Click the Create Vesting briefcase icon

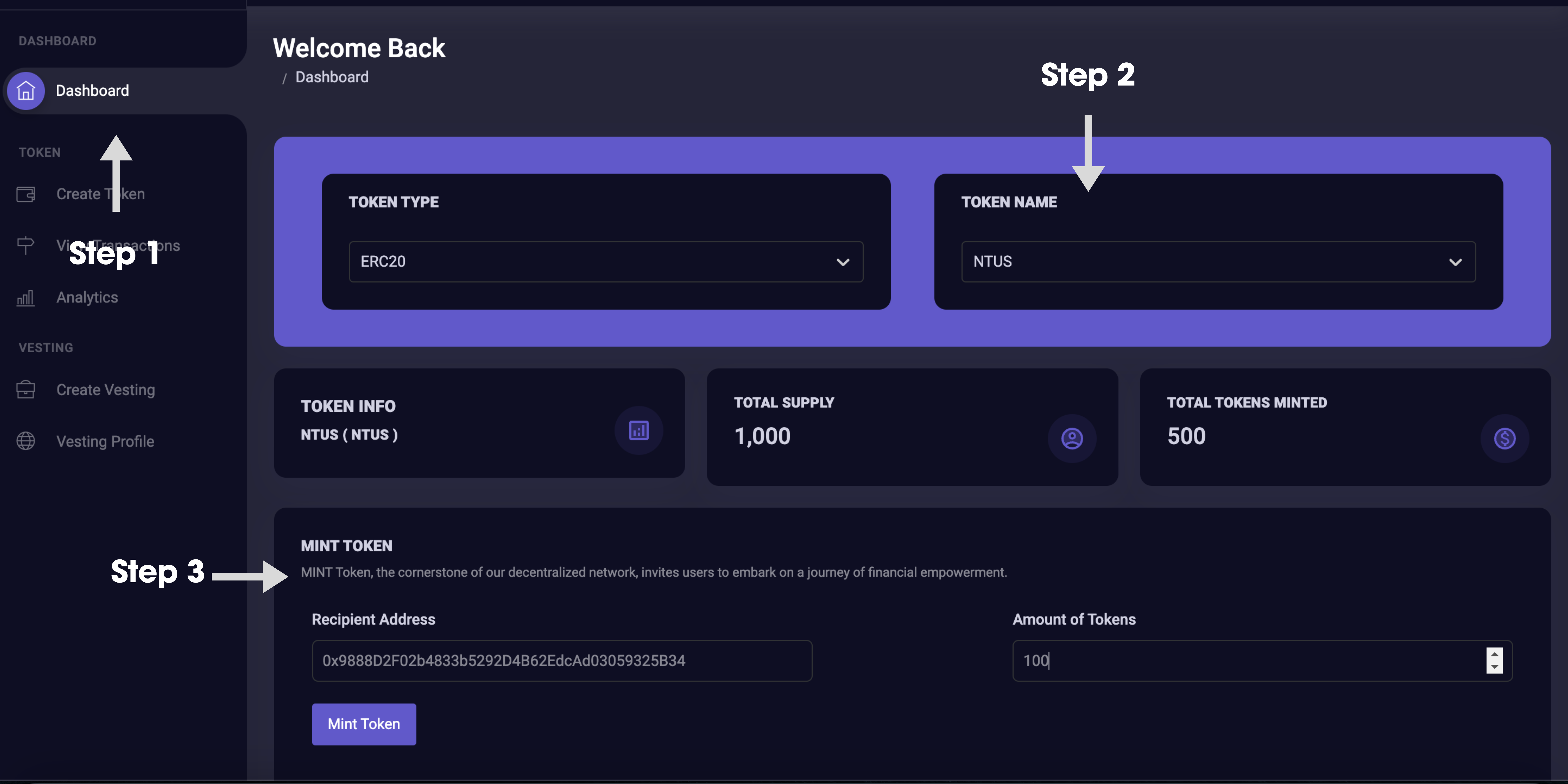[26, 390]
